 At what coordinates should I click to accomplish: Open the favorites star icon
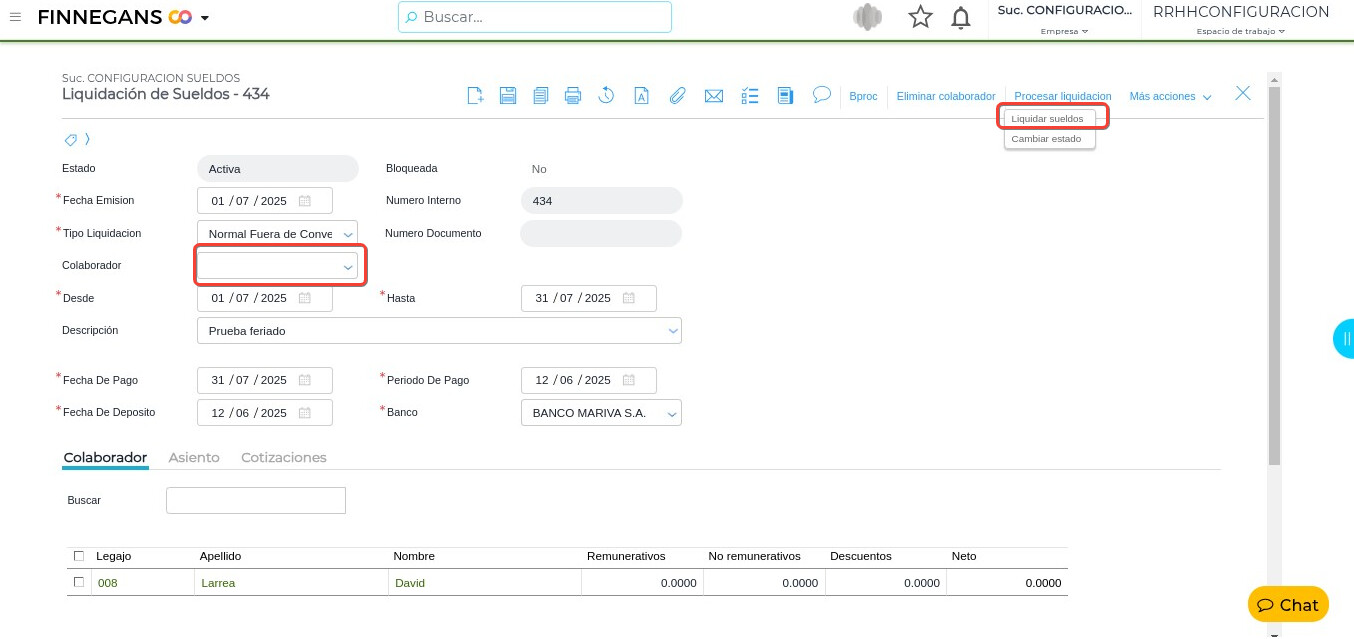(x=920, y=17)
